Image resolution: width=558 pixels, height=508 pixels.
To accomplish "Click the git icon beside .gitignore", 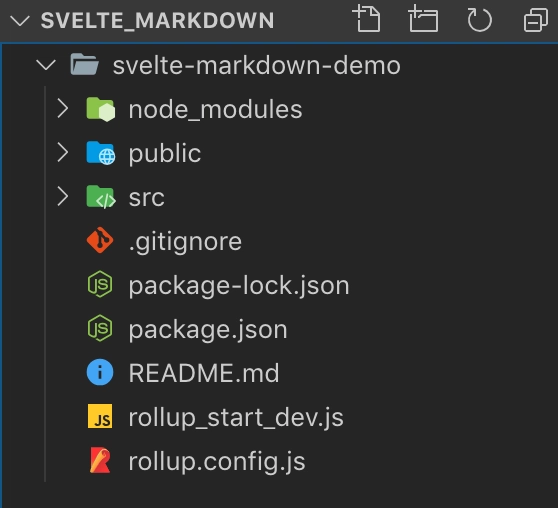I will tap(100, 240).
